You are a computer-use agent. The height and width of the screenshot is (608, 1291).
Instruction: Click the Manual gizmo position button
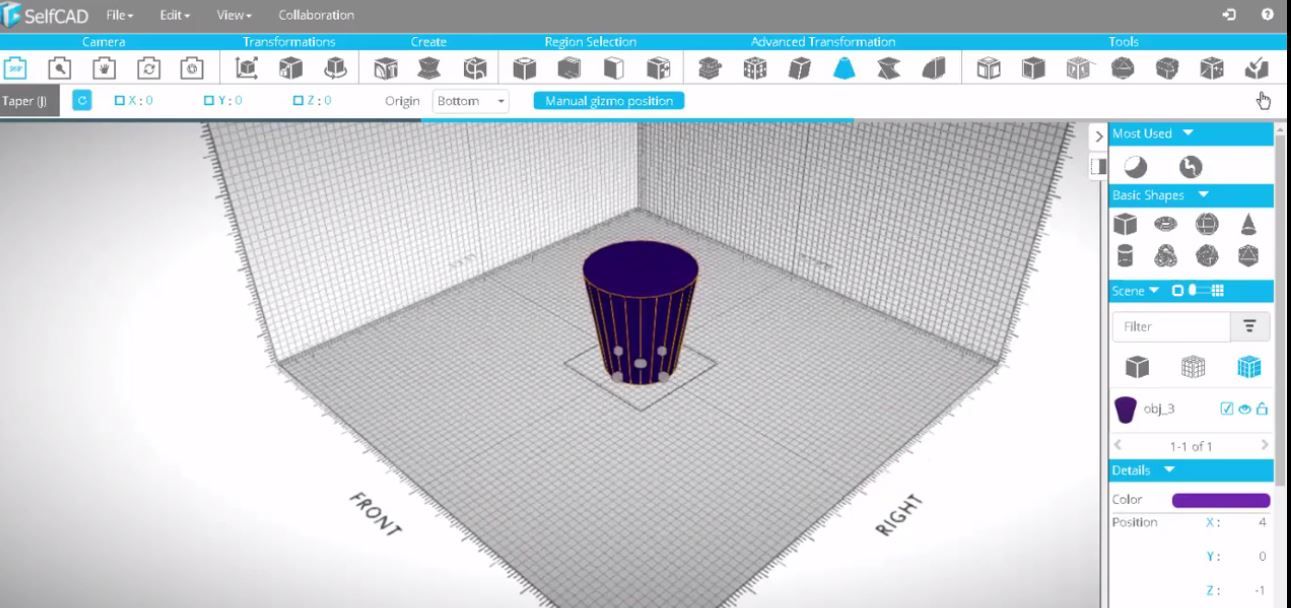click(610, 100)
